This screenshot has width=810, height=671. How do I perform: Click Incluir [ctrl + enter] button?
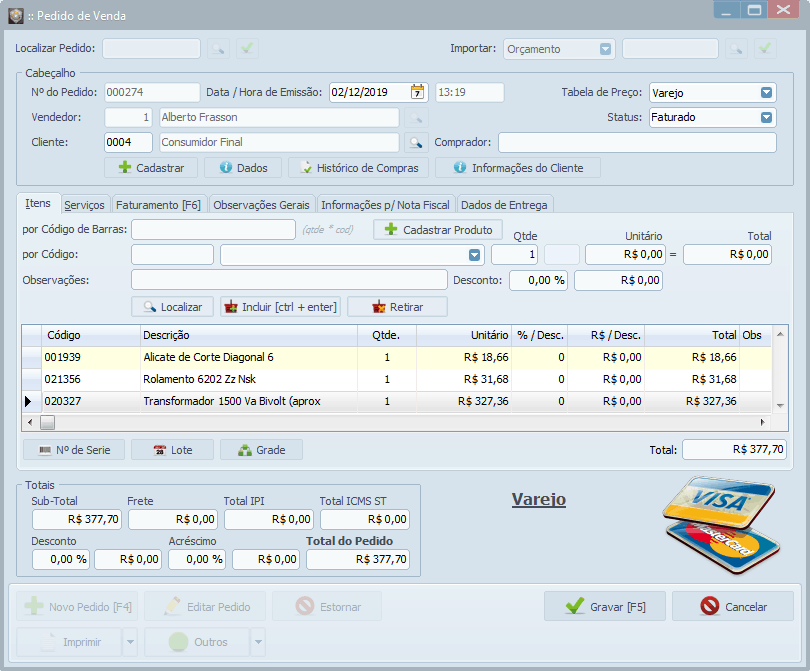[281, 307]
